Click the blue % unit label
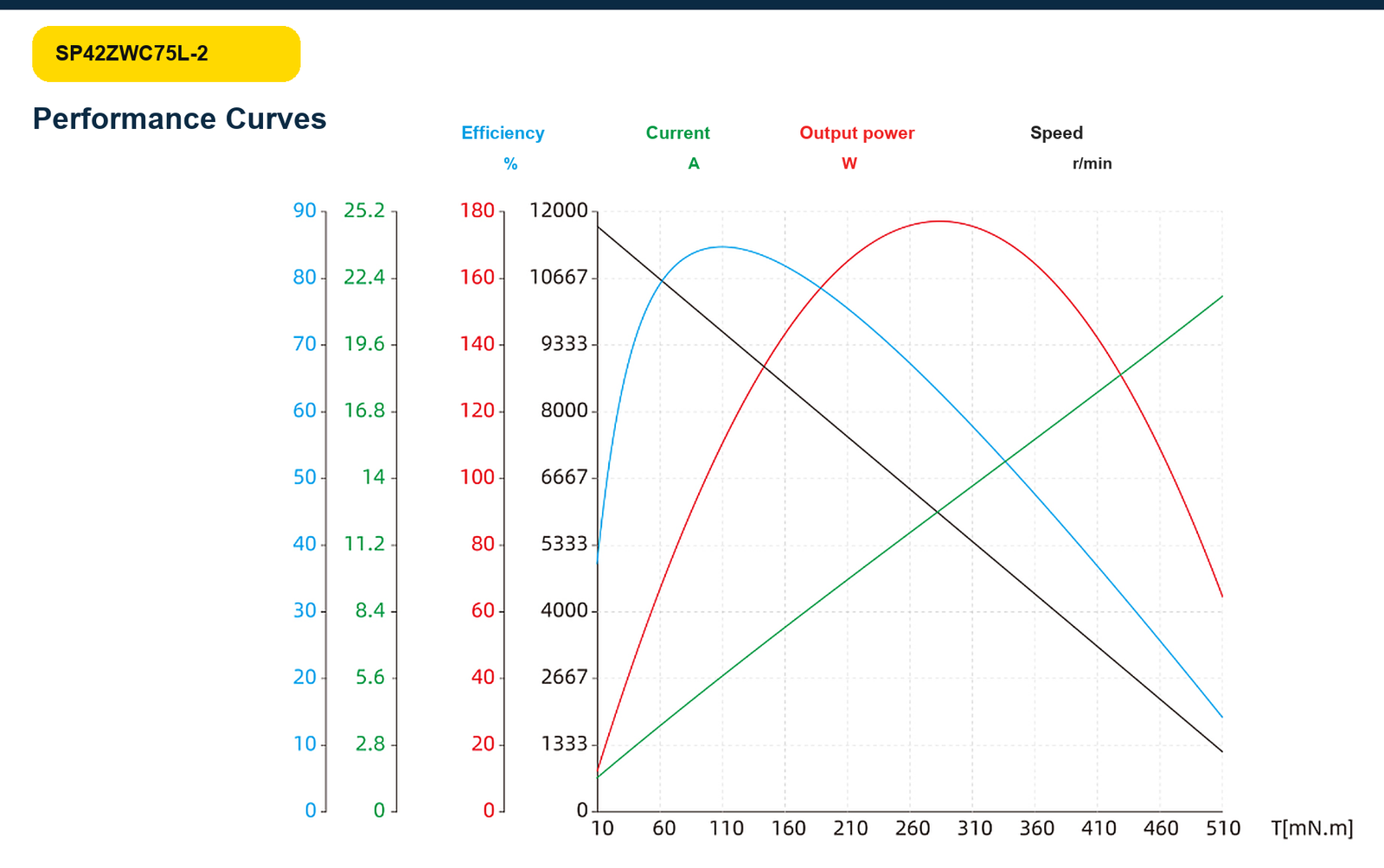 click(510, 163)
